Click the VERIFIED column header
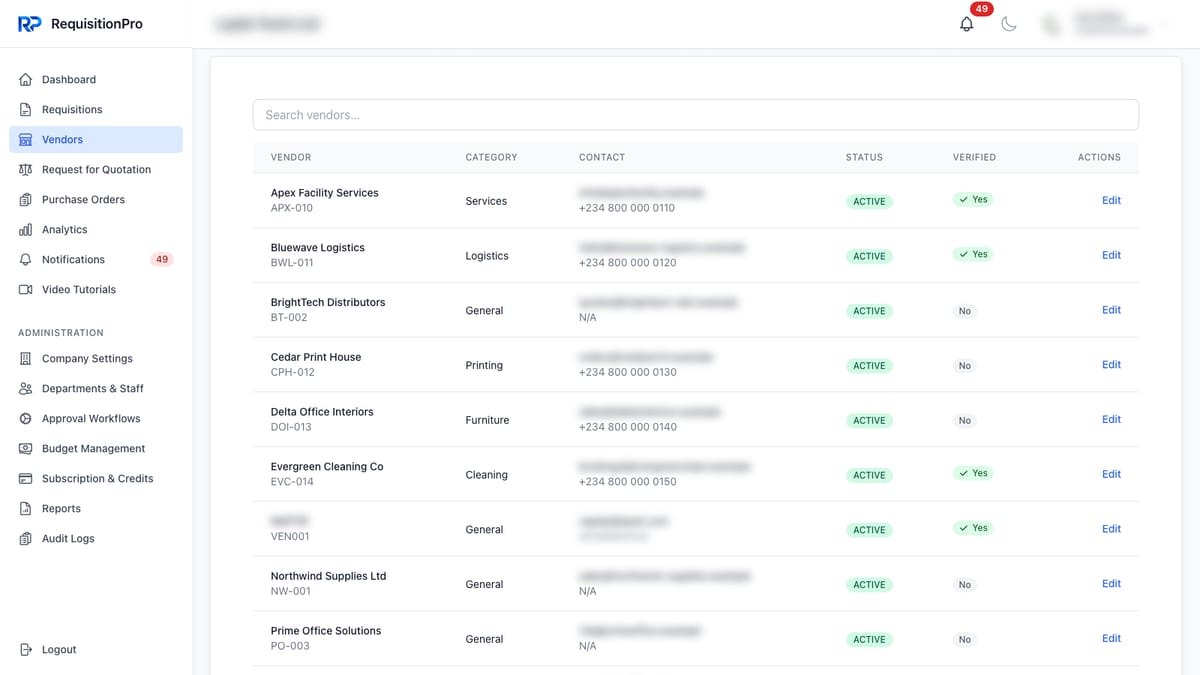Image resolution: width=1200 pixels, height=675 pixels. coord(974,157)
